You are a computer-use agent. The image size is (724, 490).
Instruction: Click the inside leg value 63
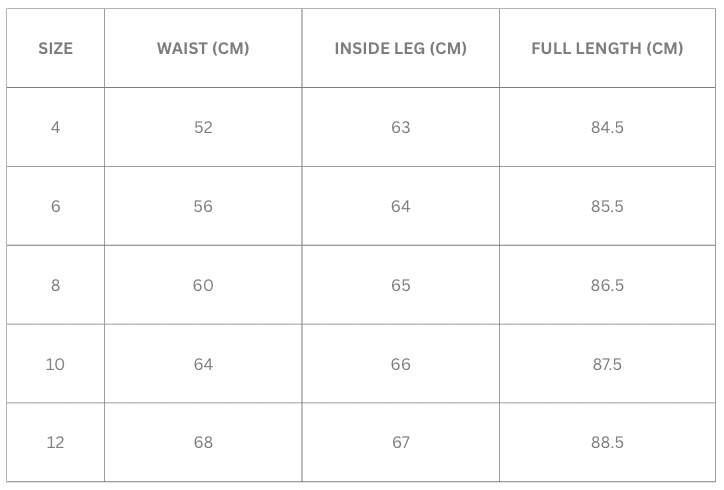click(400, 127)
